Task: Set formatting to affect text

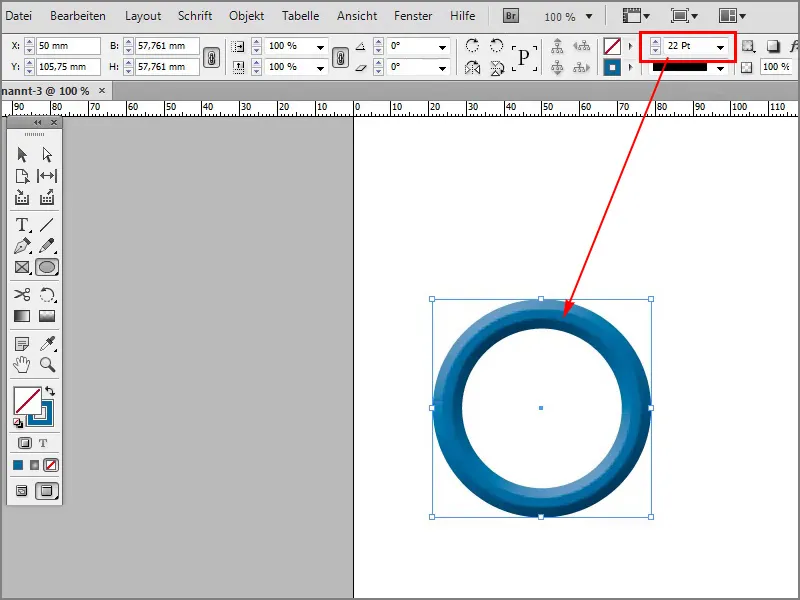Action: pos(43,443)
